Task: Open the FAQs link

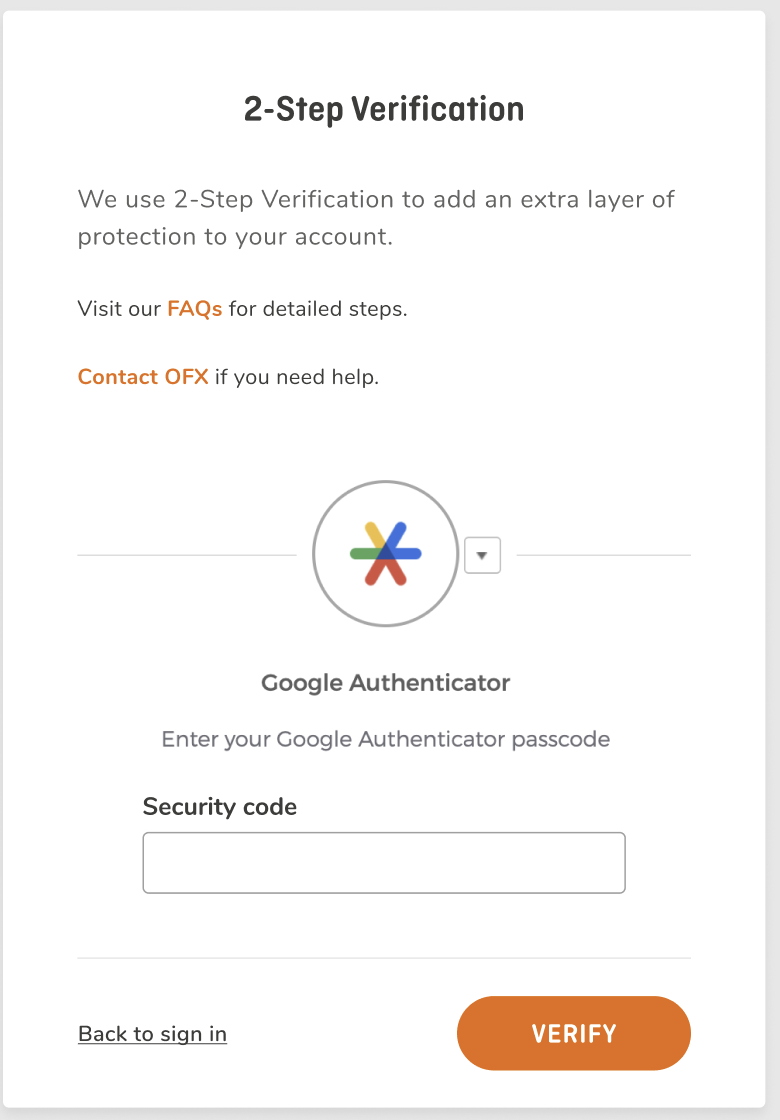Action: 194,308
